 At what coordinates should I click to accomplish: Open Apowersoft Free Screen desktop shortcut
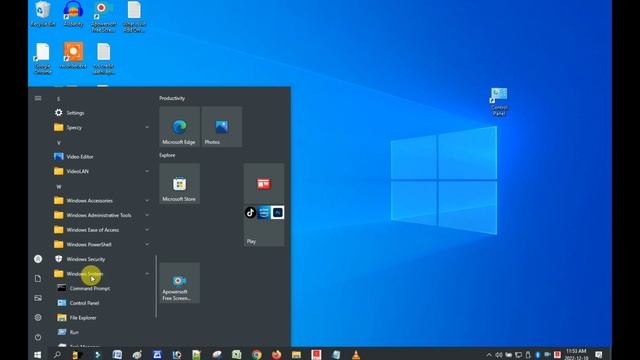(104, 17)
